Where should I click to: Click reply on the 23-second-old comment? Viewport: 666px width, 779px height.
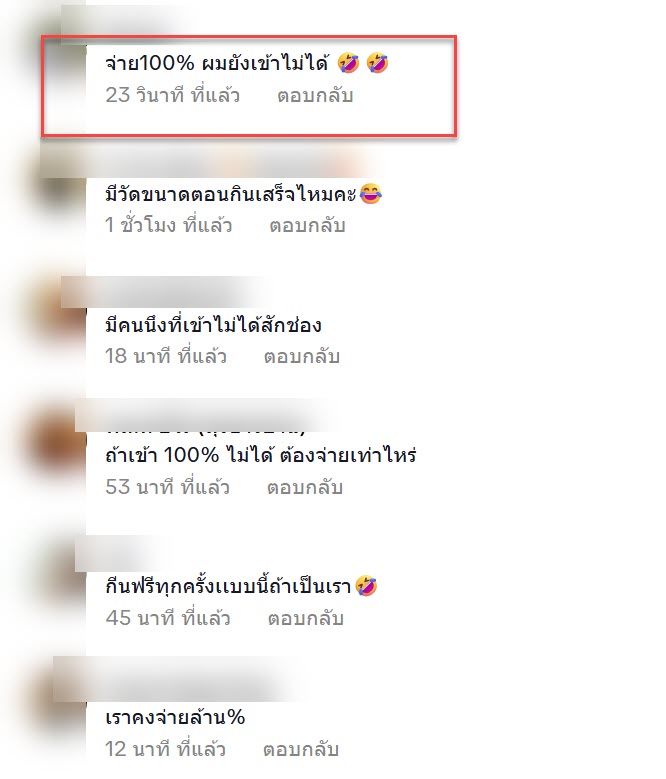(x=315, y=95)
